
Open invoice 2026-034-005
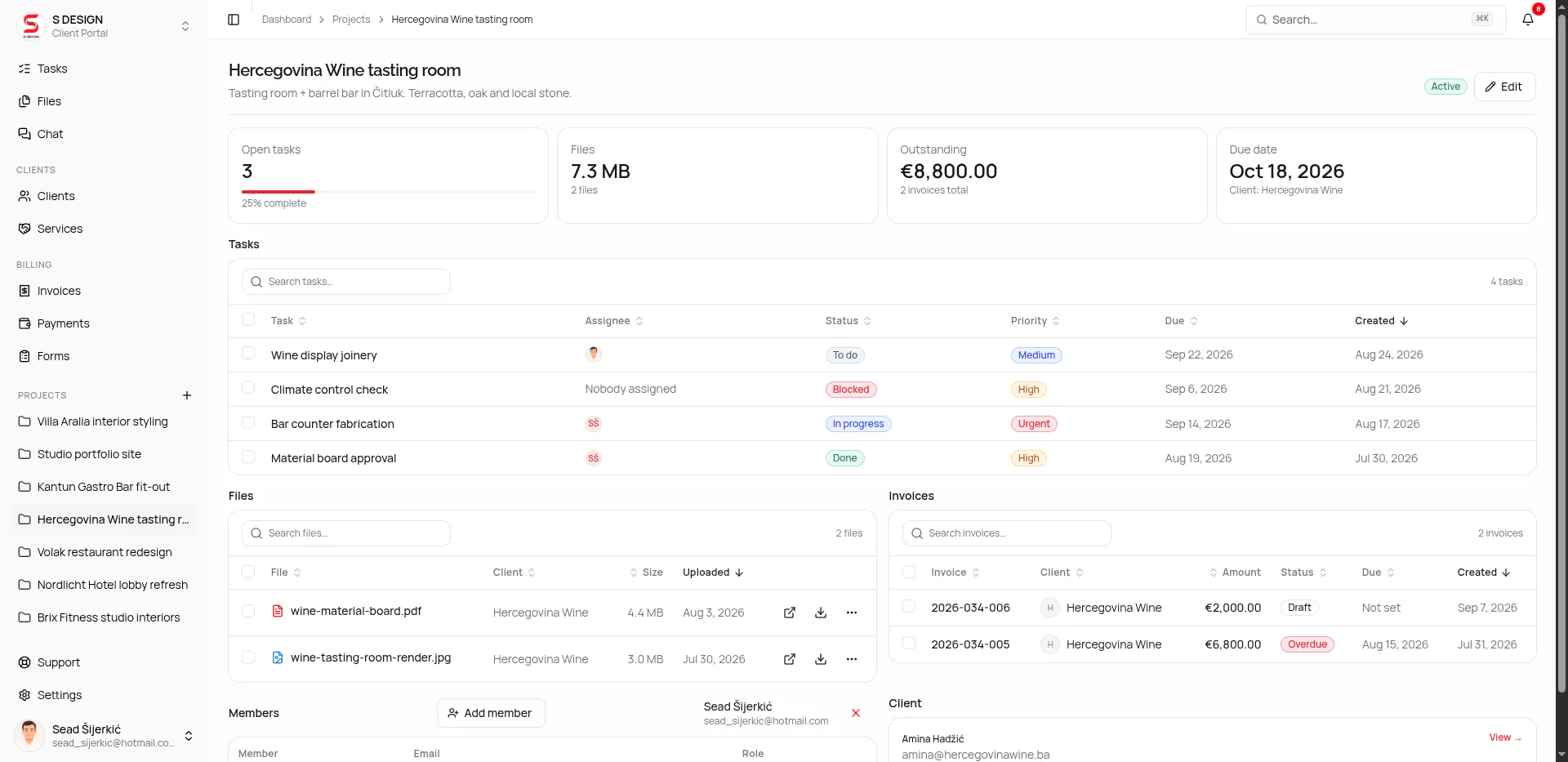click(970, 644)
